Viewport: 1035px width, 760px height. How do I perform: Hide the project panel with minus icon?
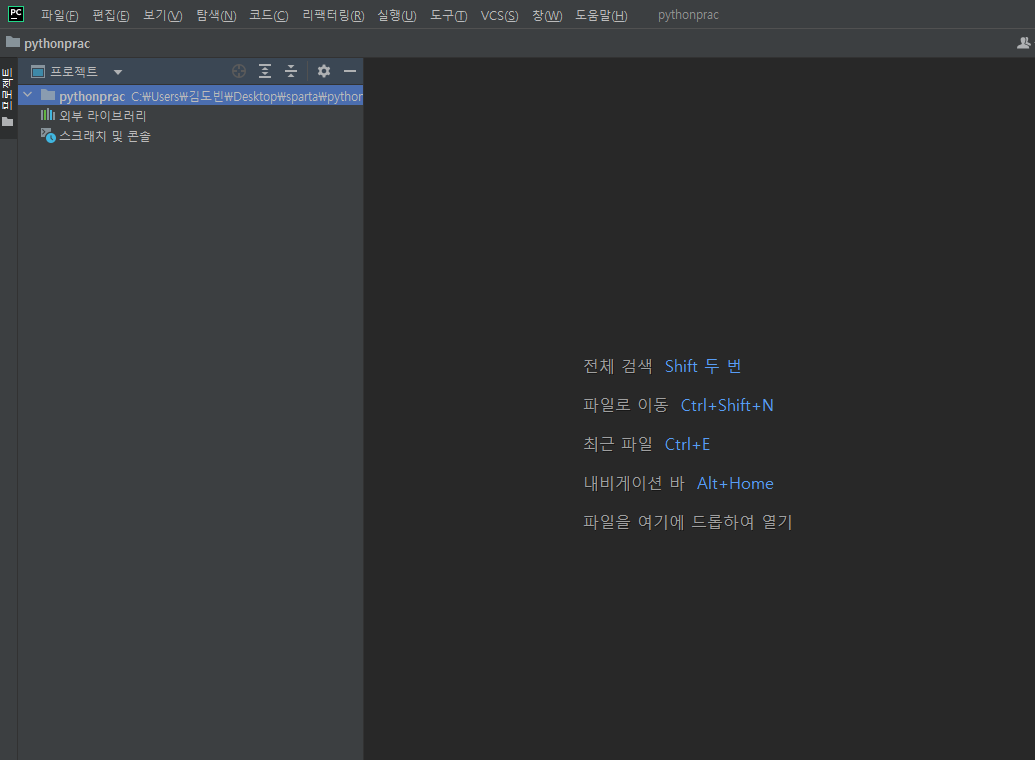click(350, 71)
